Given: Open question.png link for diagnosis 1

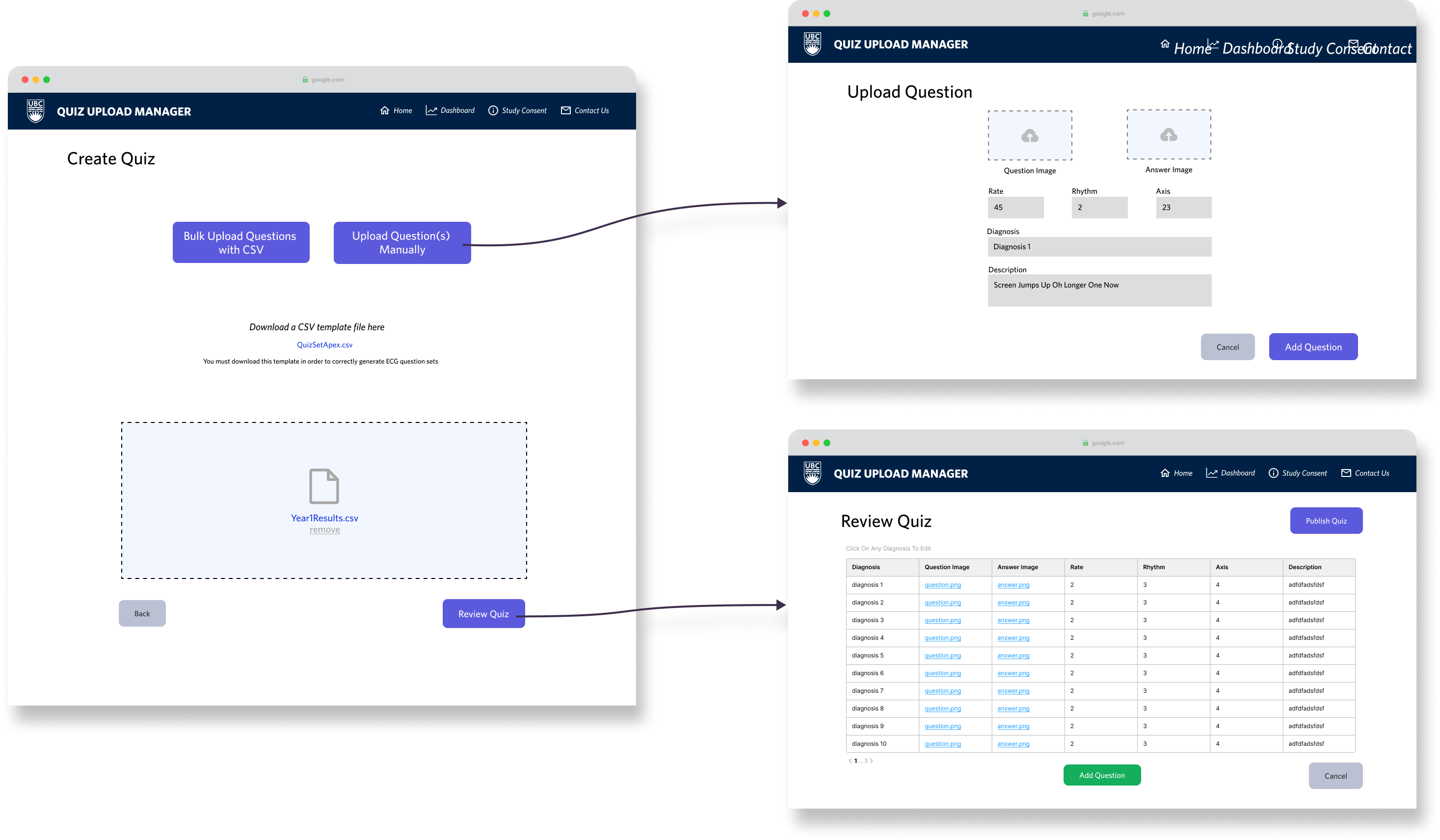Looking at the screenshot, I should [x=942, y=584].
